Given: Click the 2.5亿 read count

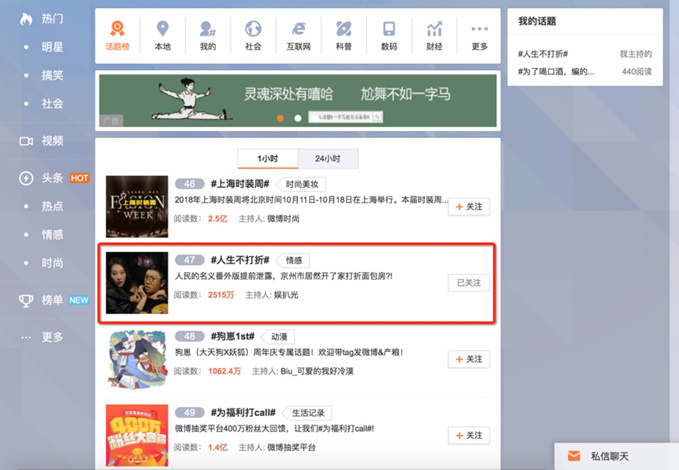Looking at the screenshot, I should click(x=217, y=219).
